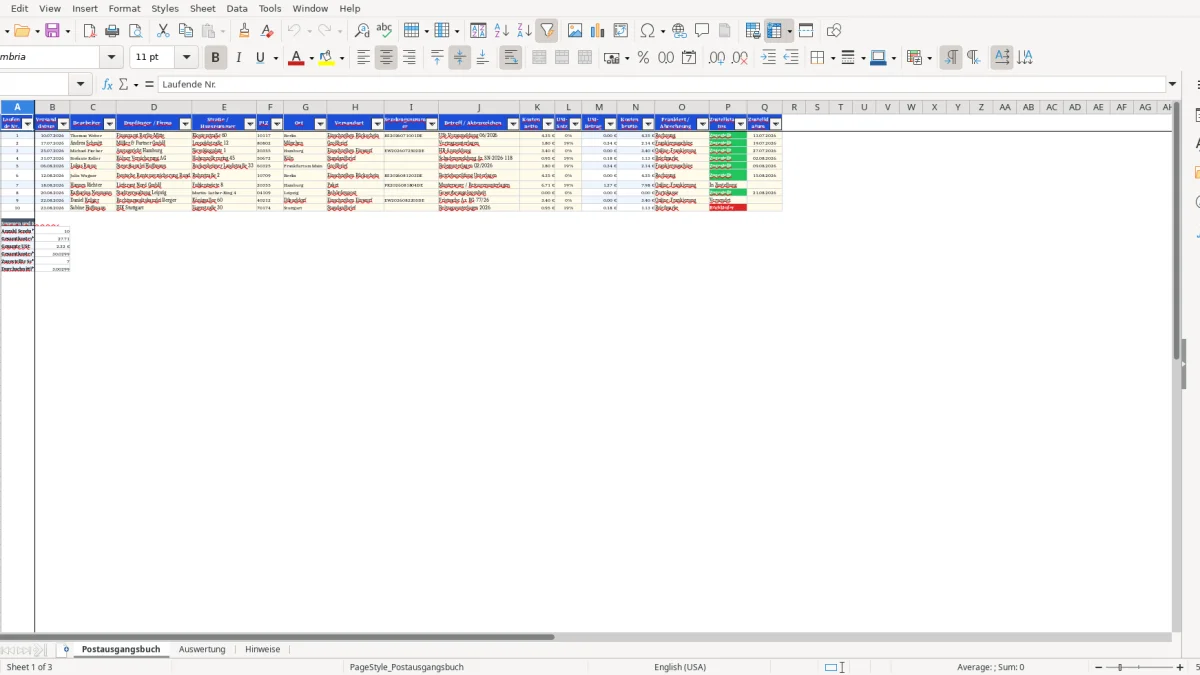Insert hyperlink globe icon
Screen dimensions: 1200x675
point(679,31)
